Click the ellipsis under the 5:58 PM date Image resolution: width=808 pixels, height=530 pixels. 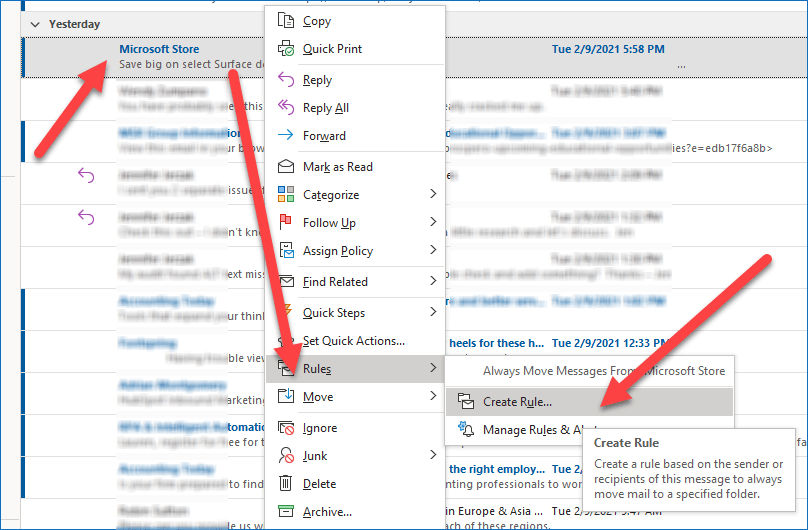[682, 66]
